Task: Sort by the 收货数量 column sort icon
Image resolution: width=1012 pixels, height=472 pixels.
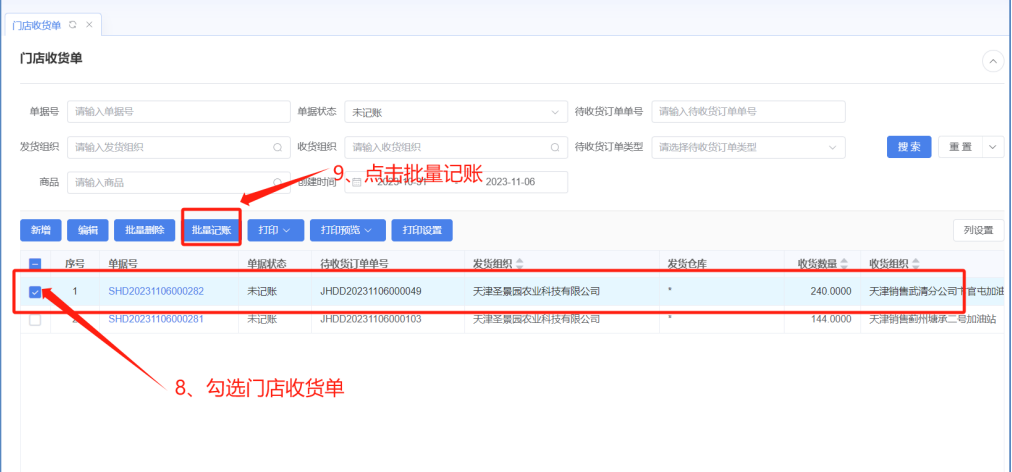Action: (x=844, y=264)
